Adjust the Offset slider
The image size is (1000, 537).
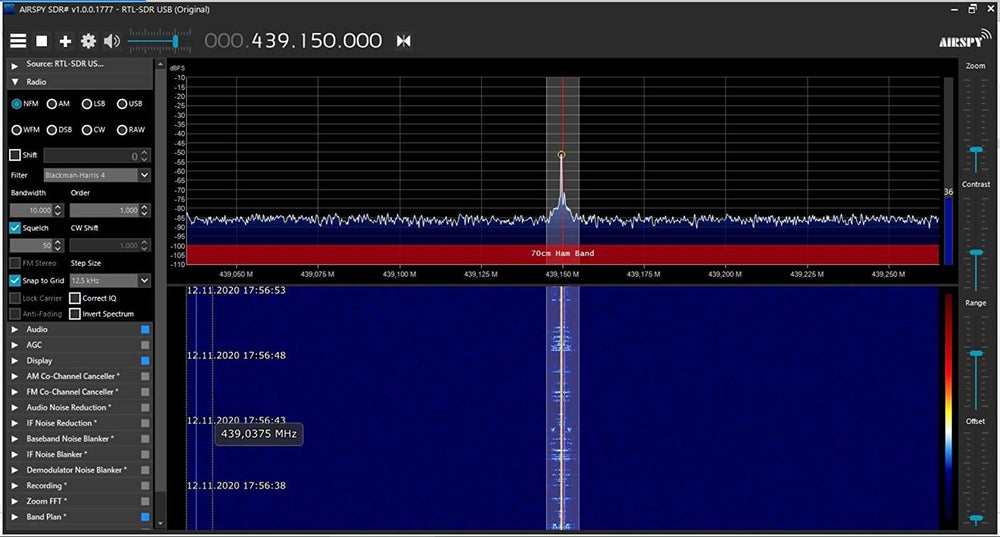(976, 519)
